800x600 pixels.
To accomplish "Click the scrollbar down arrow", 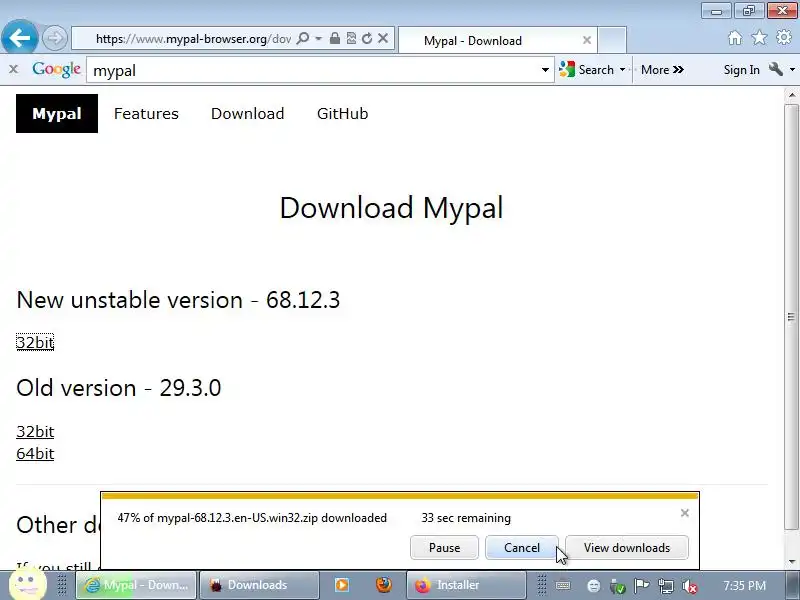I will (x=792, y=562).
